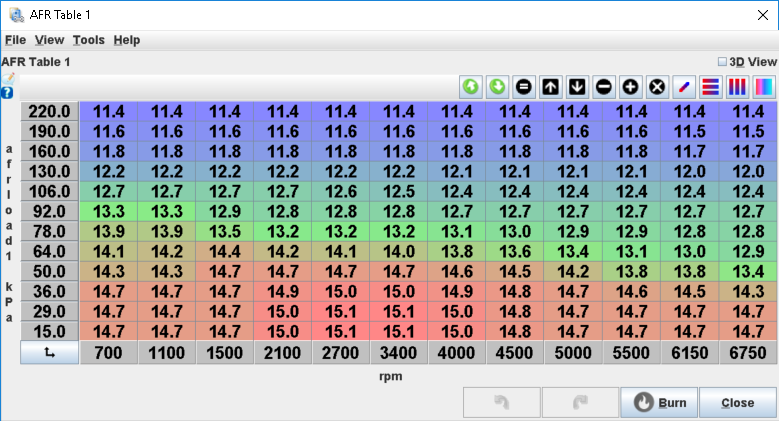Click the black equals (set value) icon
Image resolution: width=779 pixels, height=421 pixels.
click(x=523, y=87)
